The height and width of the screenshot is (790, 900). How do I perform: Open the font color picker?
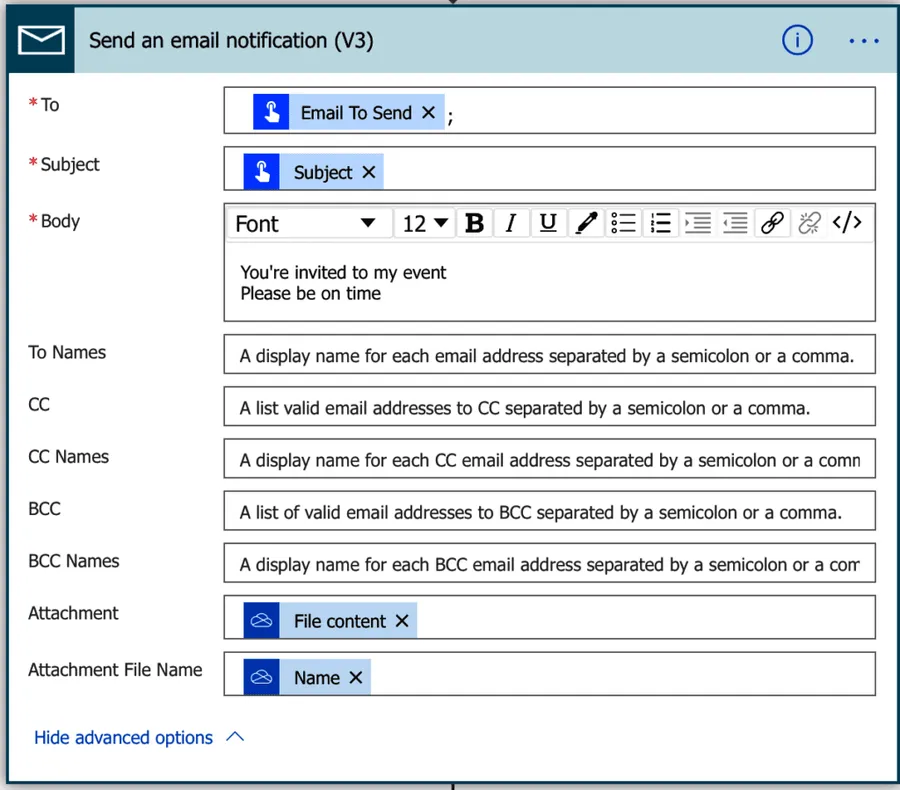pyautogui.click(x=586, y=223)
